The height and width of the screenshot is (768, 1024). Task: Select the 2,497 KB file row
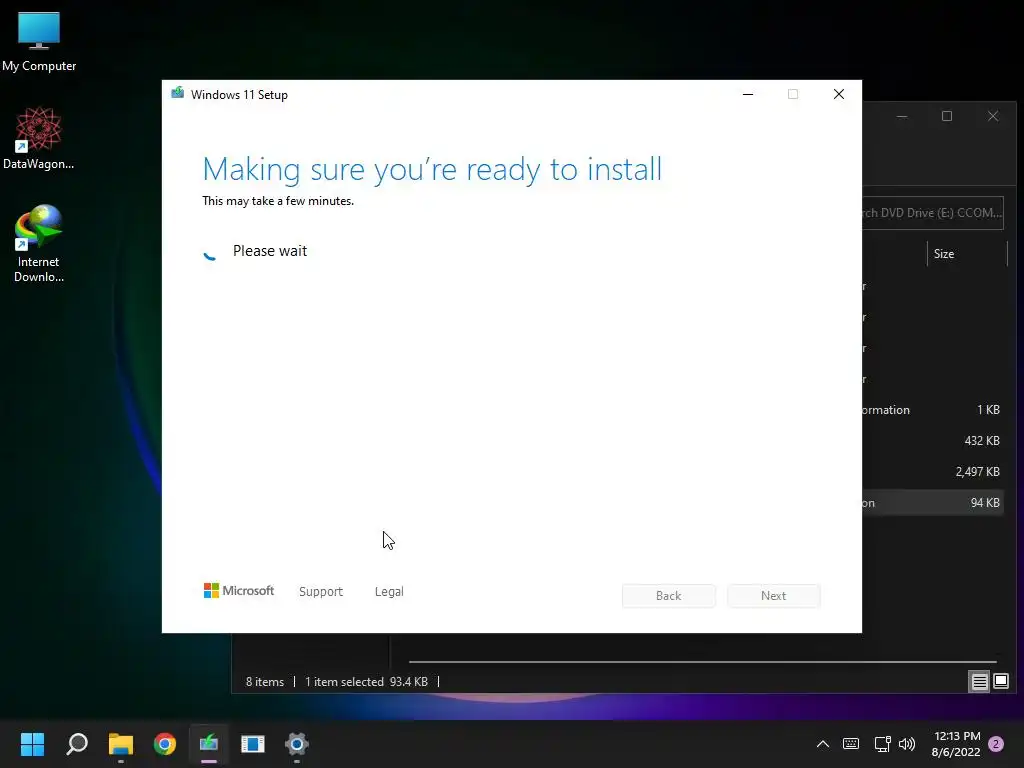(x=933, y=472)
